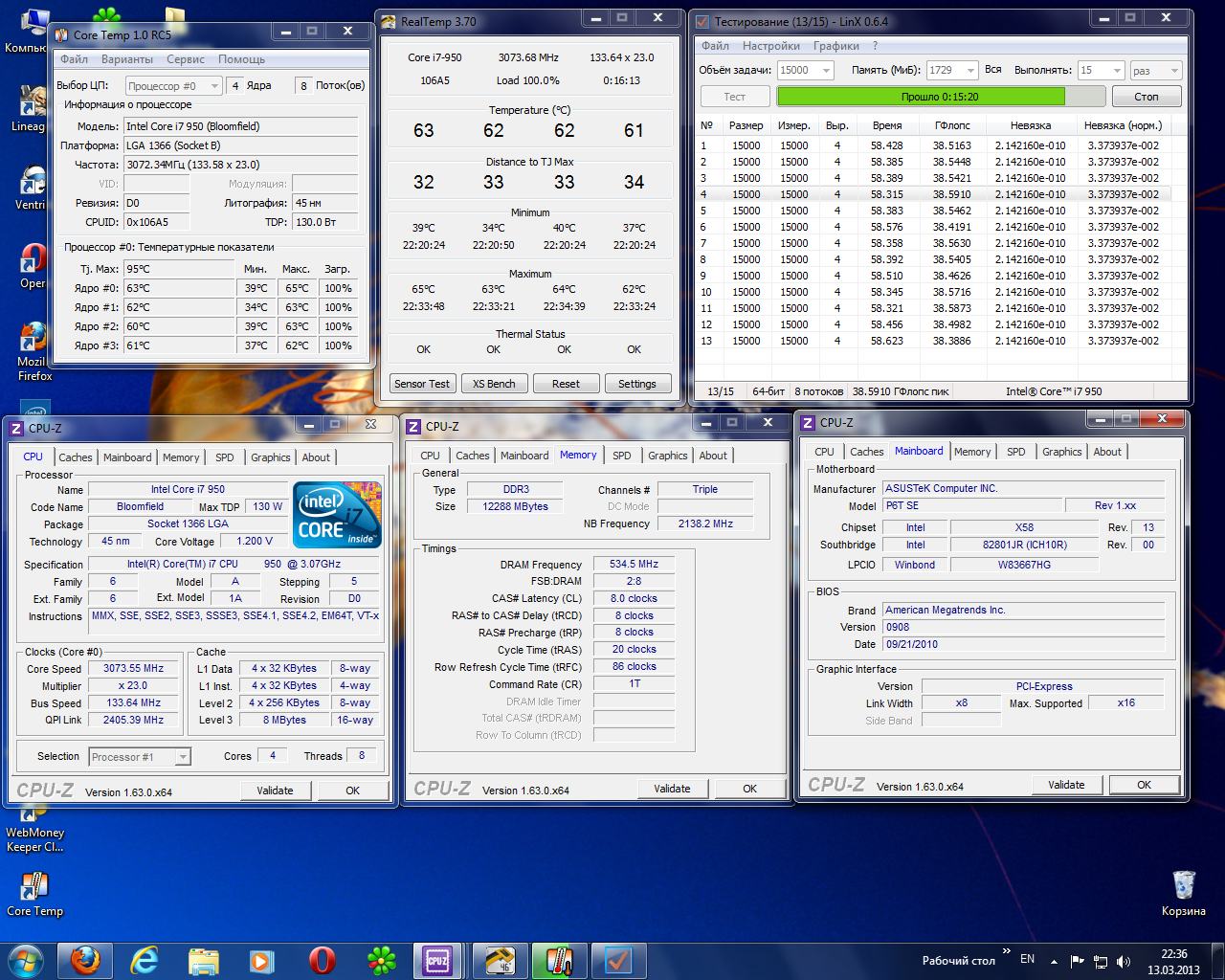The image size is (1225, 980).
Task: Open Caches tab in the CPU-Z CPU window
Action: [x=76, y=457]
